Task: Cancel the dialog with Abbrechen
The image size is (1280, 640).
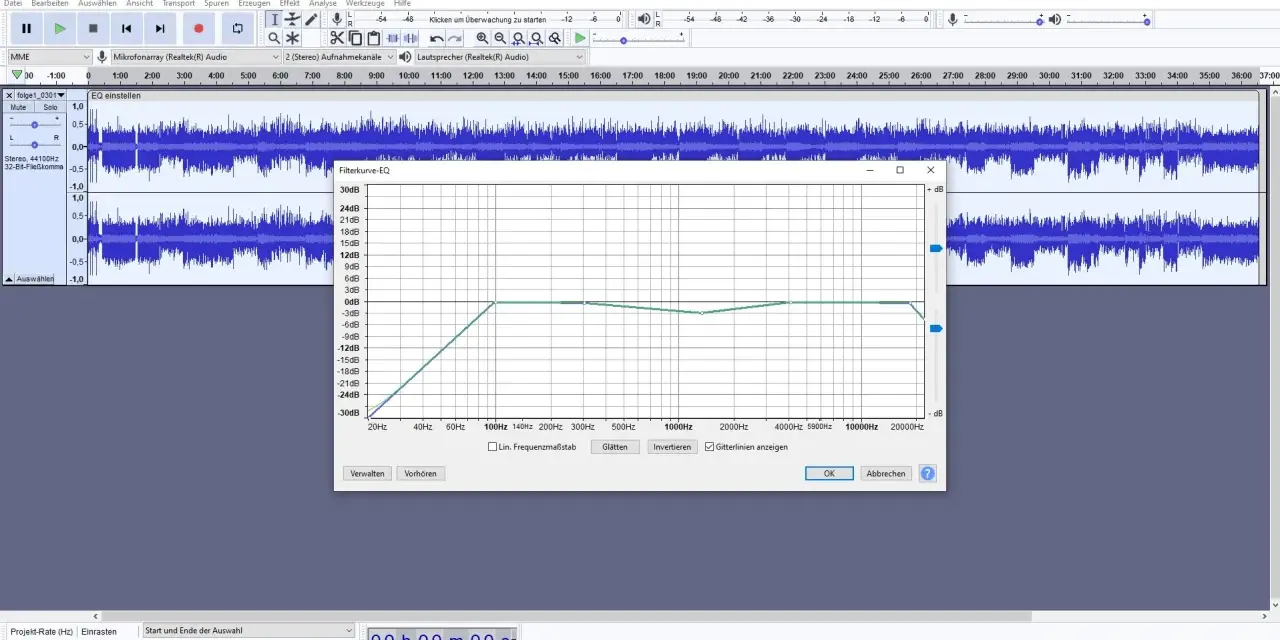Action: (x=886, y=474)
